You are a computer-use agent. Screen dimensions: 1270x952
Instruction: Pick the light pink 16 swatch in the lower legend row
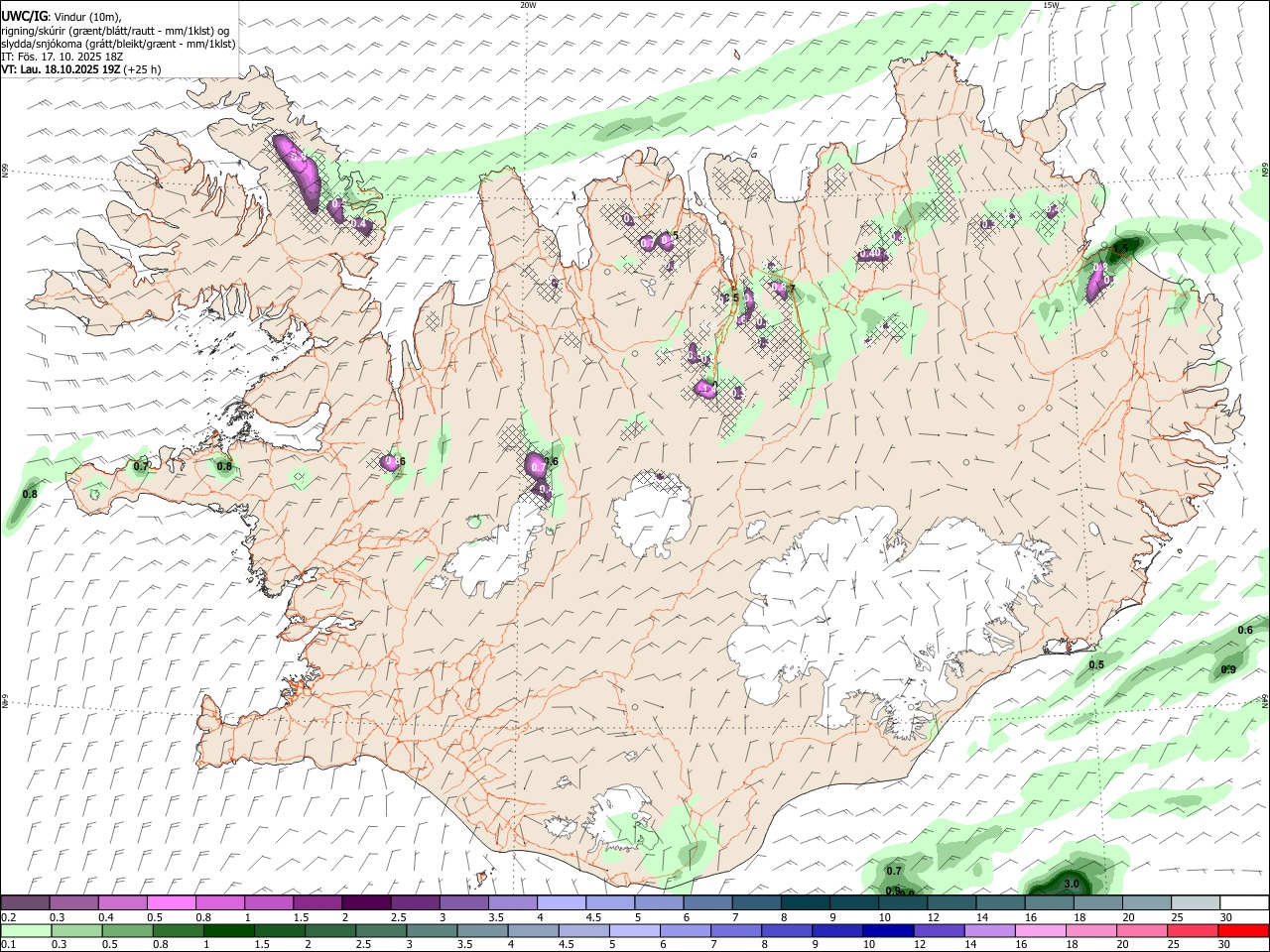coord(1041,930)
